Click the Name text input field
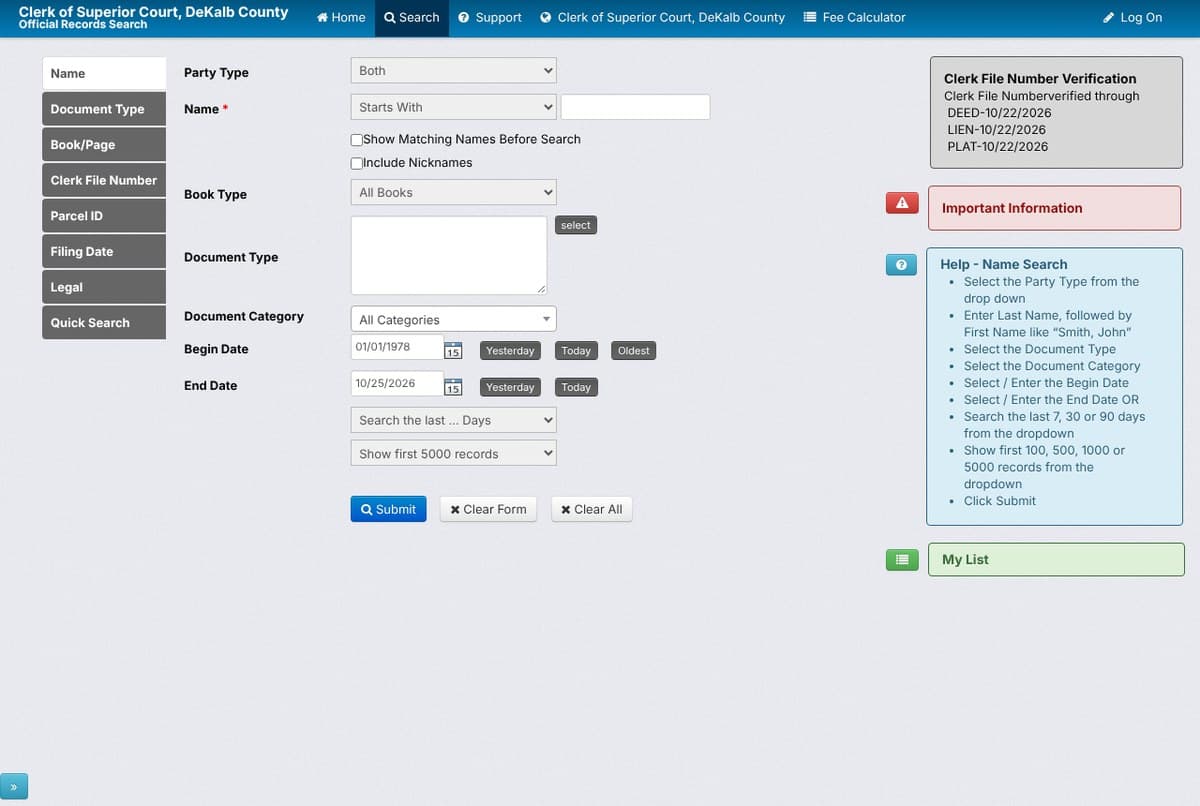Image resolution: width=1200 pixels, height=806 pixels. pos(636,107)
